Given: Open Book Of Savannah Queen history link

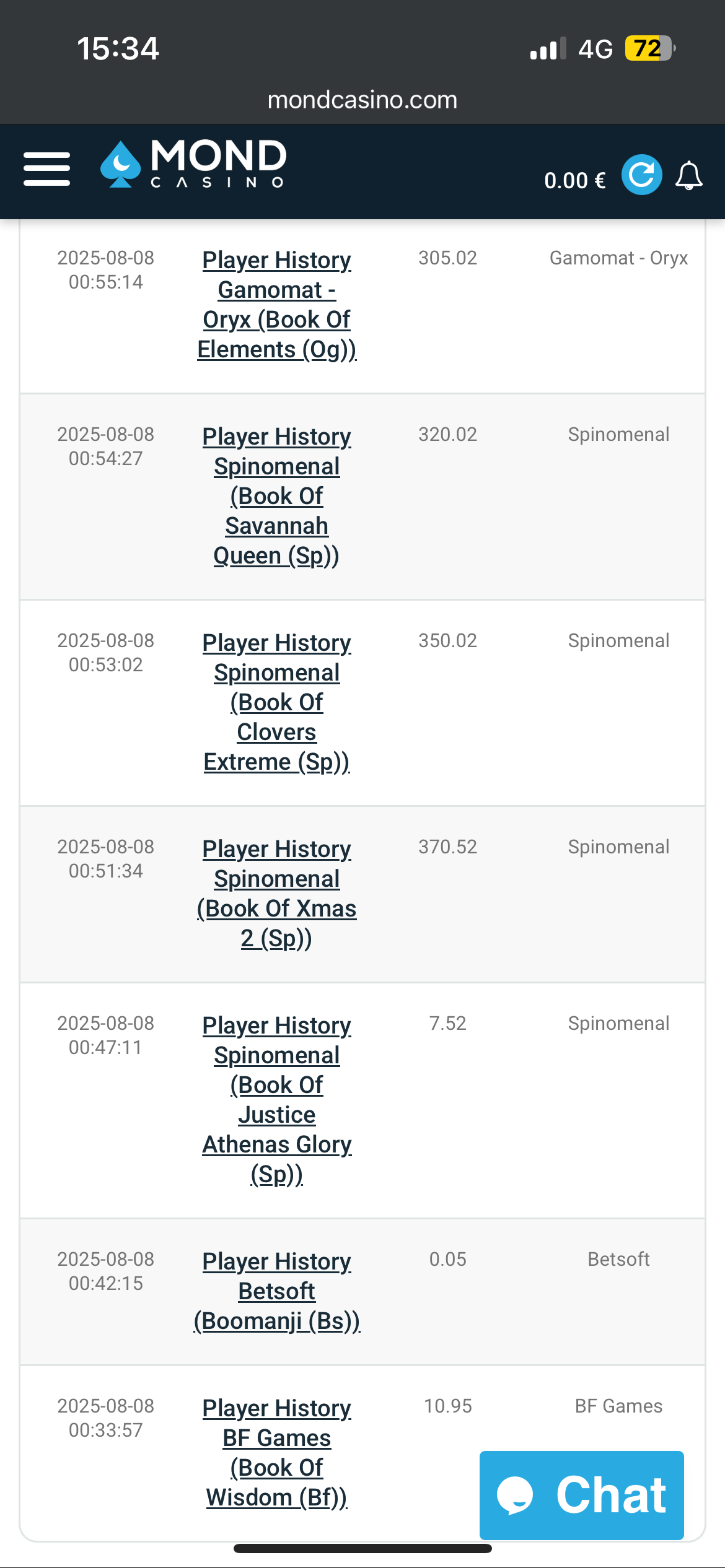Looking at the screenshot, I should tap(276, 496).
